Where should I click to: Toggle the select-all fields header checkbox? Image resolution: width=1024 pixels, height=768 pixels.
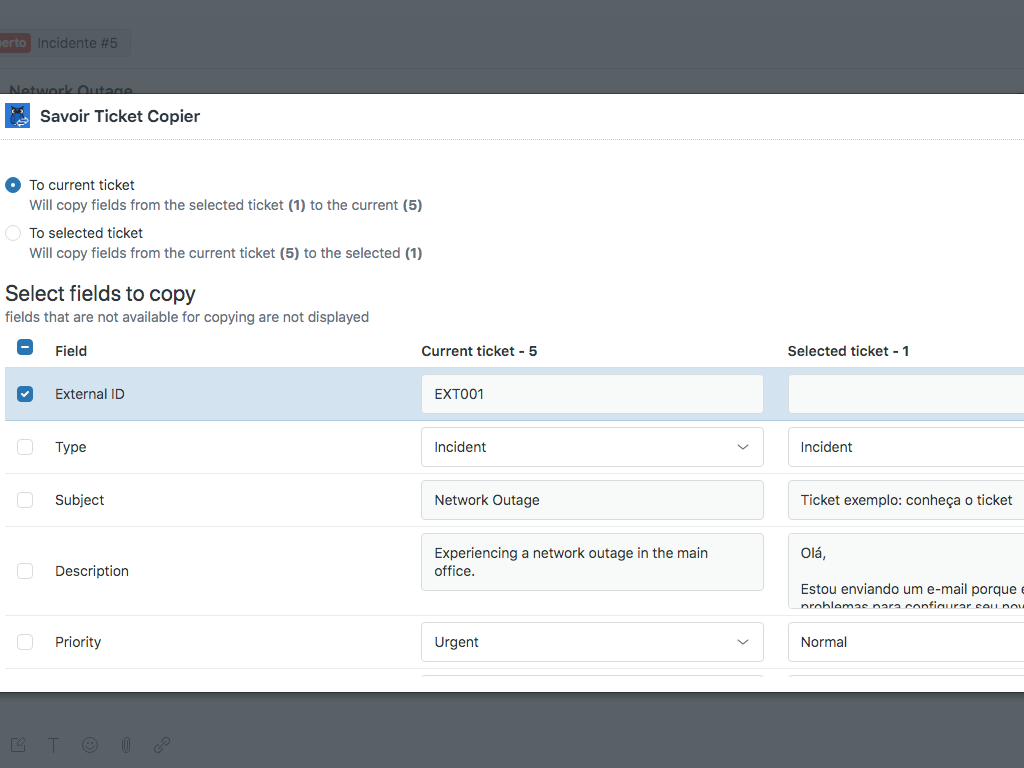coord(25,348)
